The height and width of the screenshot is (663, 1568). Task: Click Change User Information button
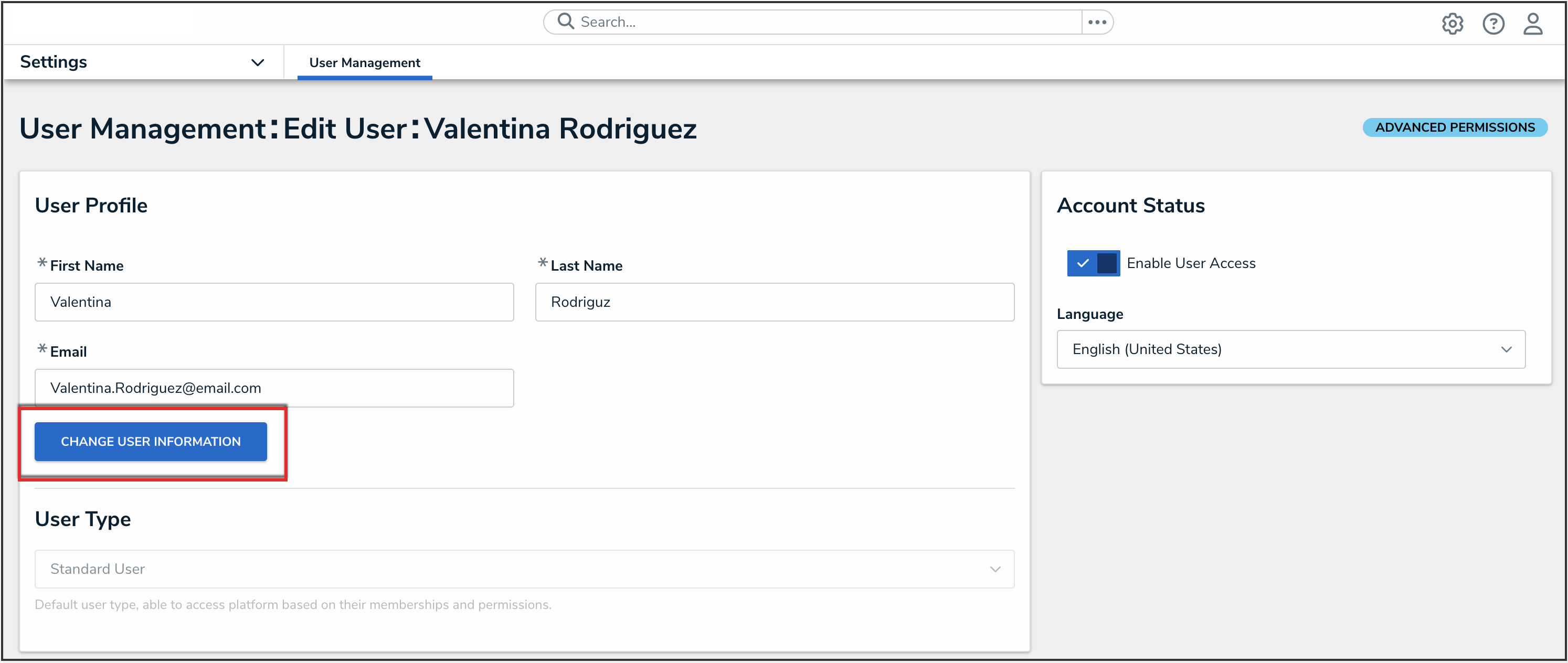151,441
